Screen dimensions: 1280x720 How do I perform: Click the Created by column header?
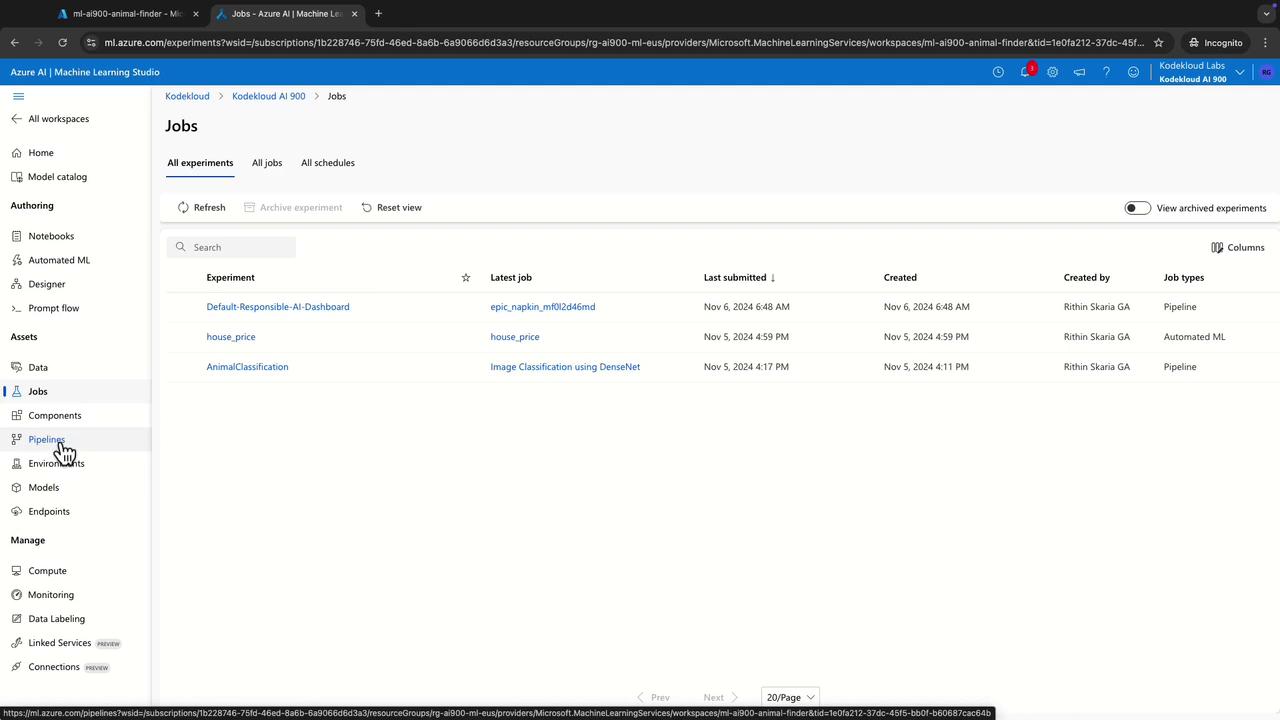pyautogui.click(x=1087, y=278)
